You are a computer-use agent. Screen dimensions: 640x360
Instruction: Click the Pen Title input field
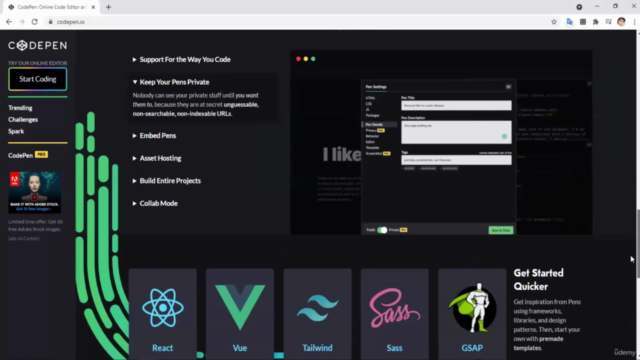(456, 105)
